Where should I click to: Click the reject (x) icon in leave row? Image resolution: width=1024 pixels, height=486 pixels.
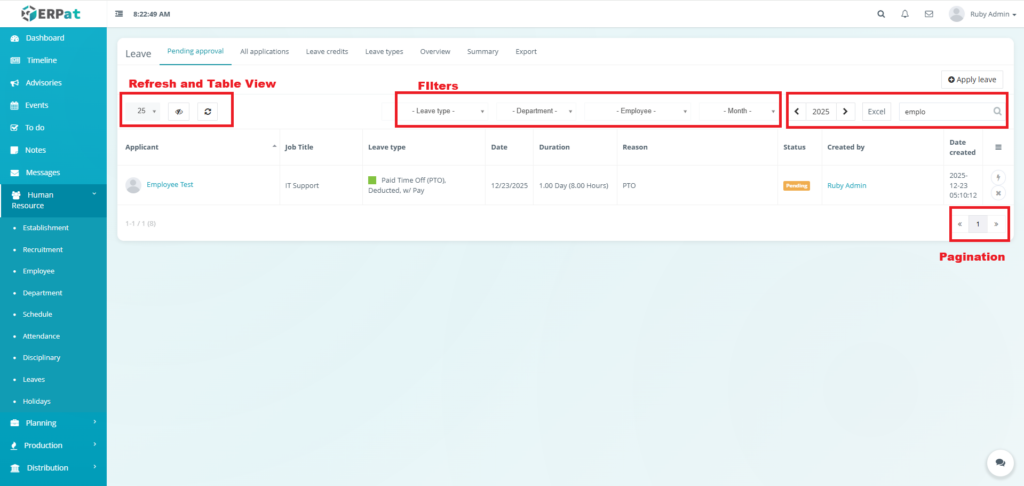[x=997, y=193]
